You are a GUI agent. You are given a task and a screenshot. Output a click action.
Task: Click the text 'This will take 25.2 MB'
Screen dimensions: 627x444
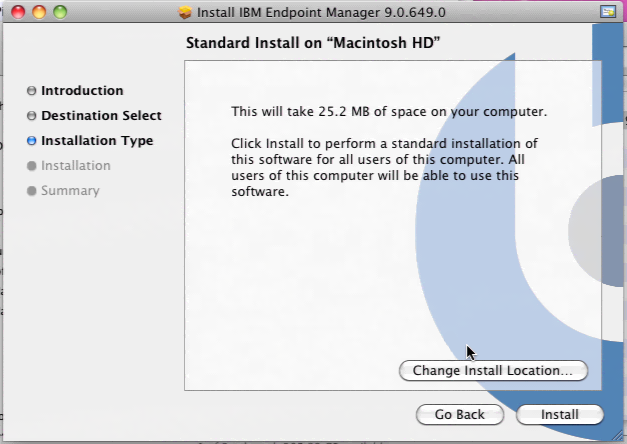point(300,111)
